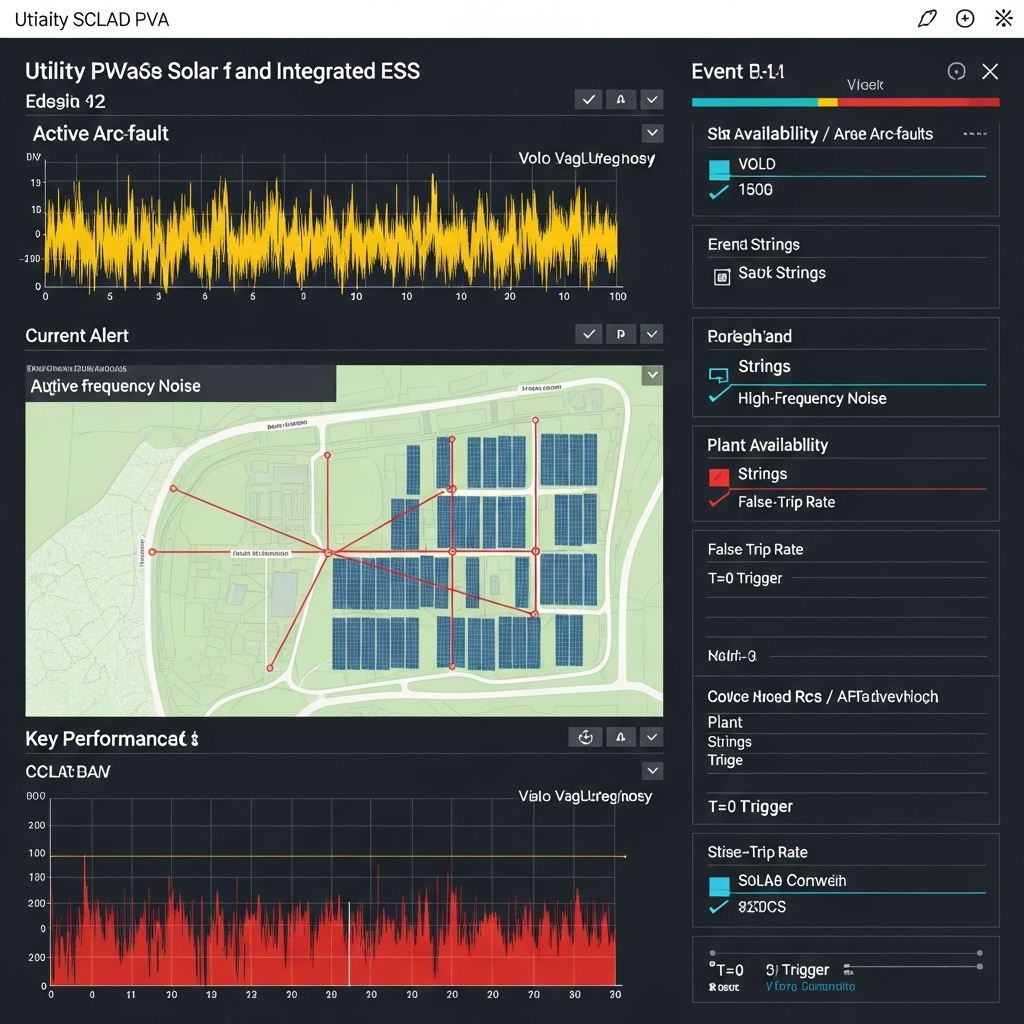Open the Active Frequency Noise map dropdown

tap(652, 374)
